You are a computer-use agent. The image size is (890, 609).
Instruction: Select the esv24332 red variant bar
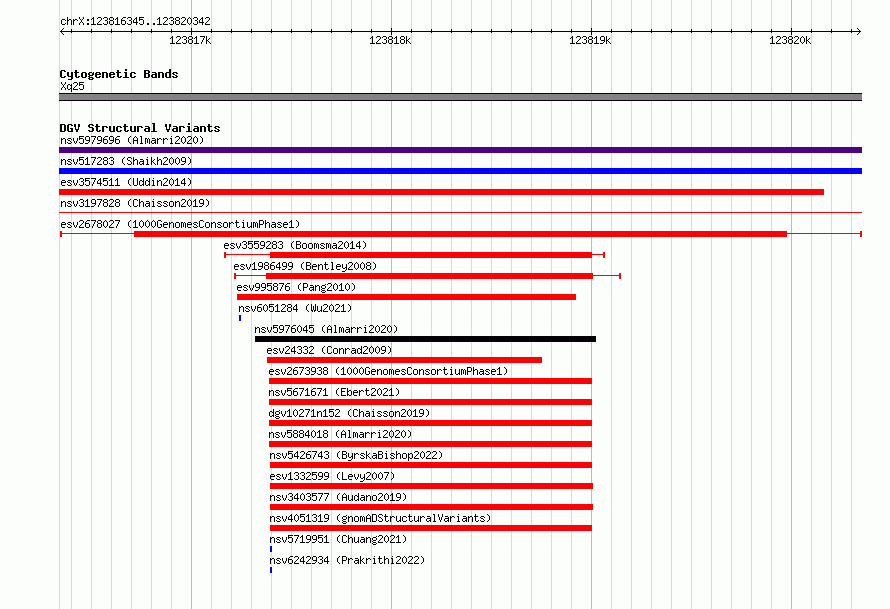[x=404, y=360]
